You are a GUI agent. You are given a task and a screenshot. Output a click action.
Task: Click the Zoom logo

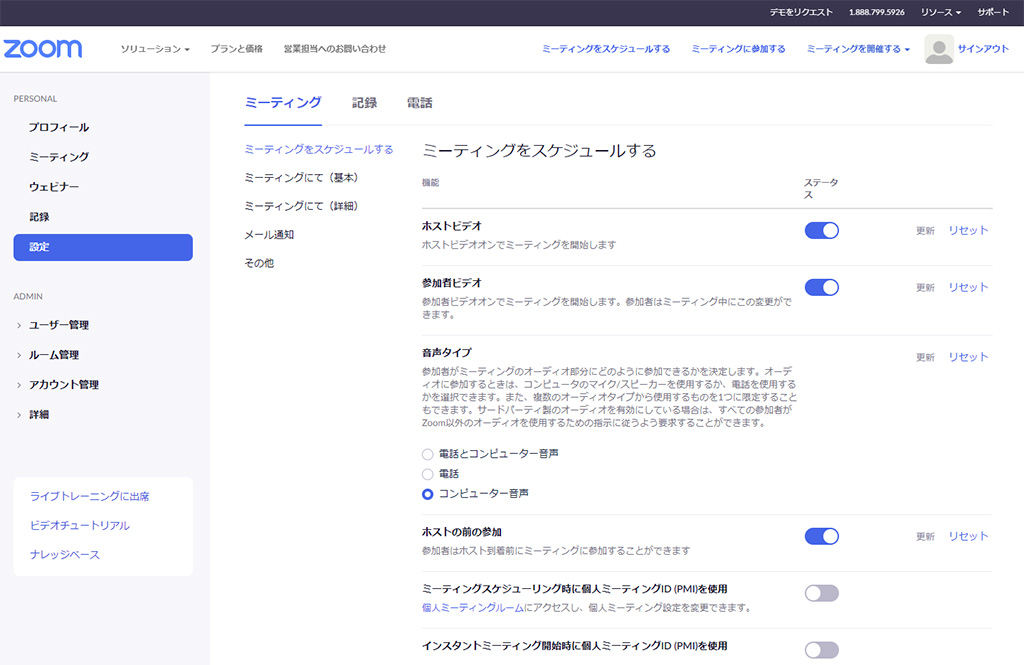pos(43,49)
